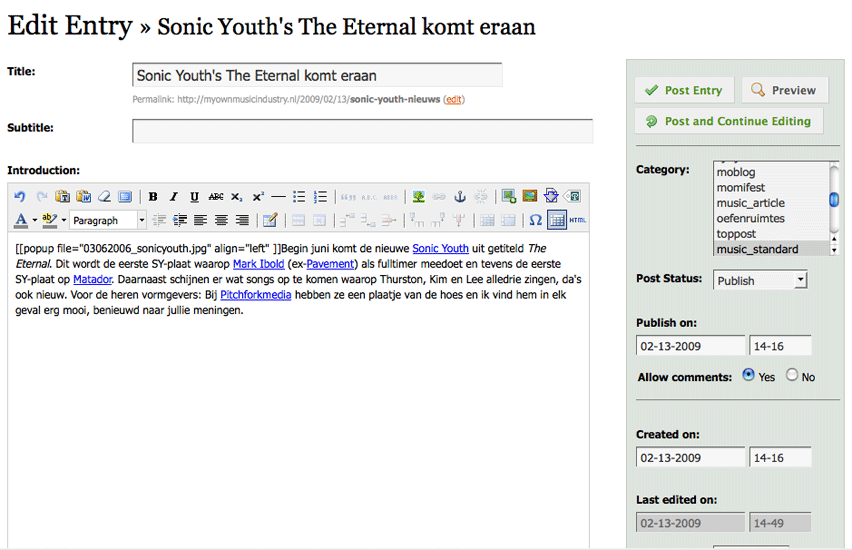Viewport: 852px width, 550px height.
Task: Click the Redo arrow icon
Action: (x=42, y=196)
